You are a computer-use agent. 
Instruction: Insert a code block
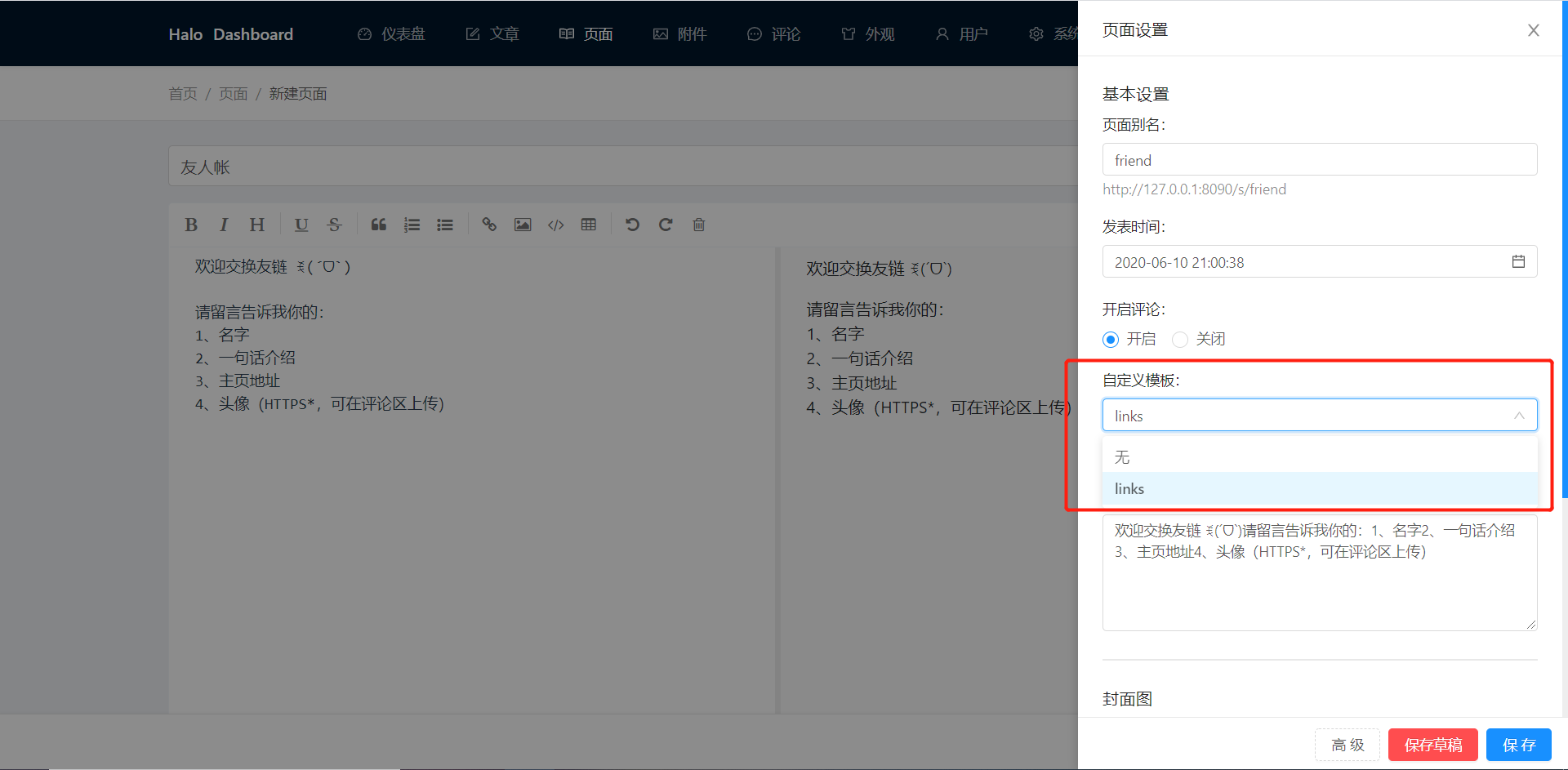point(556,225)
